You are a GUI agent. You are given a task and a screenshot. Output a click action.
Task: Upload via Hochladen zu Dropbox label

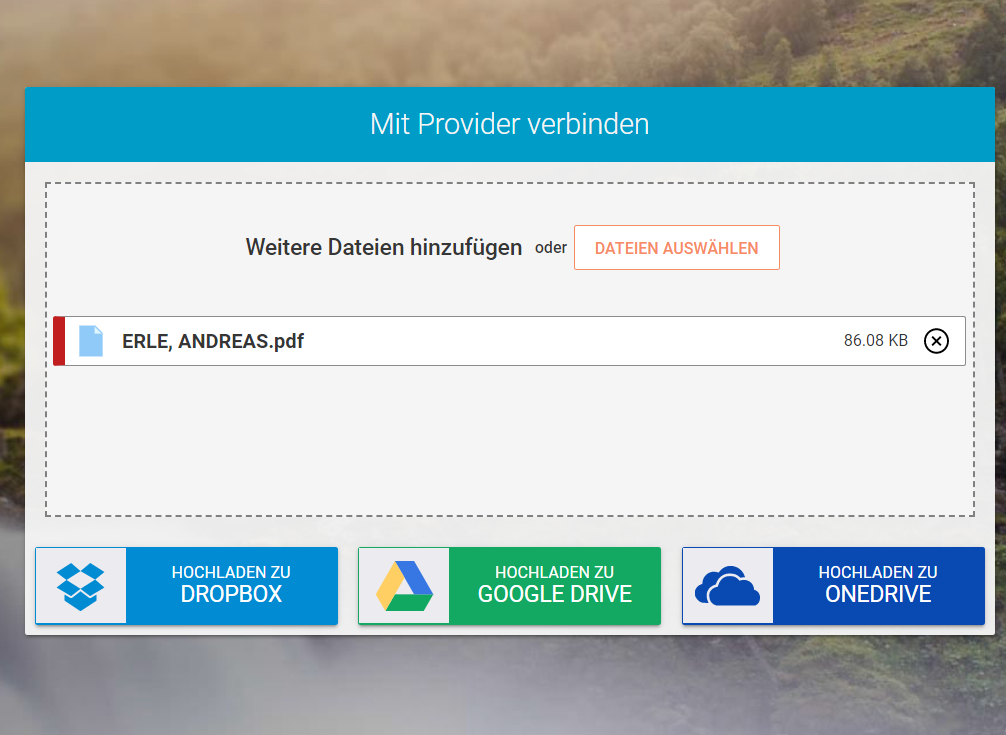pyautogui.click(x=231, y=585)
